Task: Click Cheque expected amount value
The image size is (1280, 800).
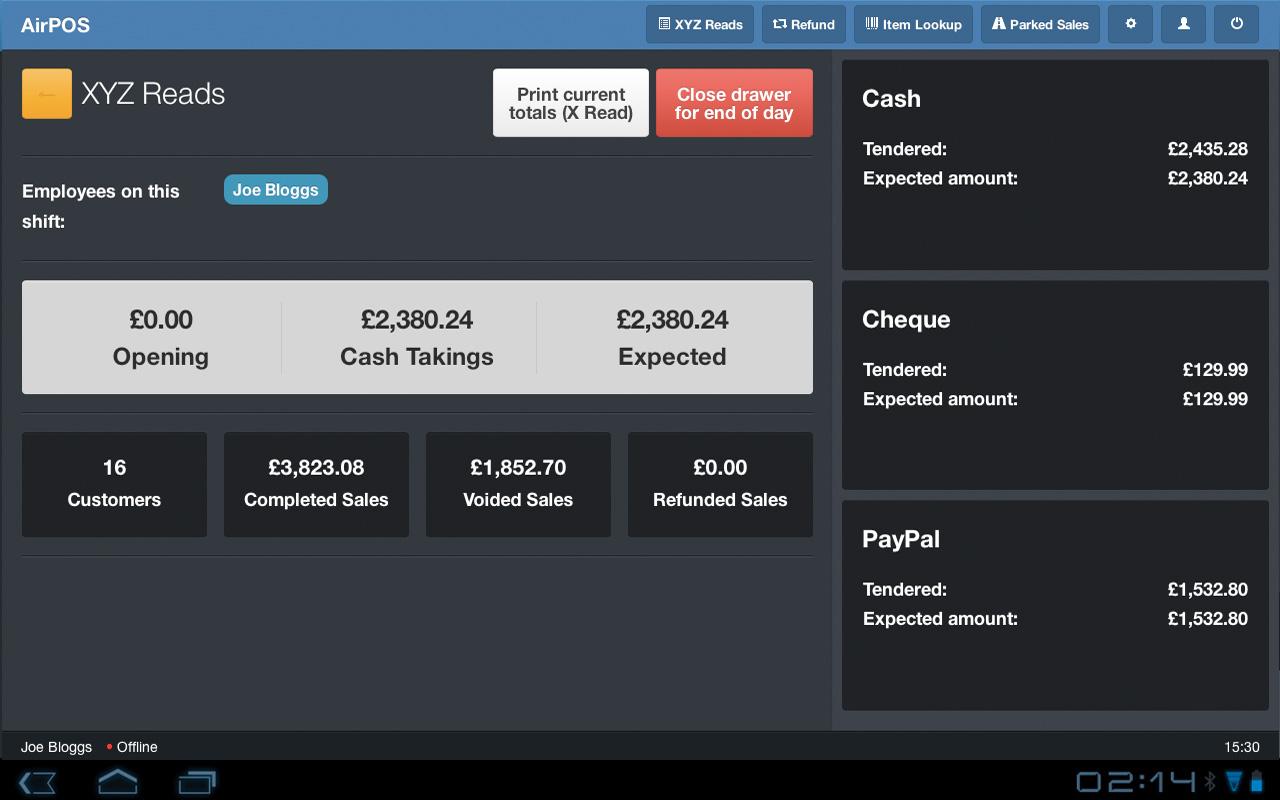Action: [x=1215, y=399]
